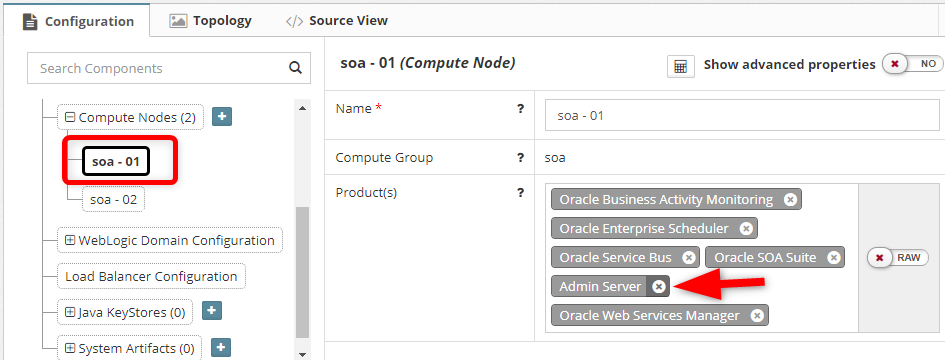Remove the Oracle Enterprise Scheduler tag

(746, 229)
